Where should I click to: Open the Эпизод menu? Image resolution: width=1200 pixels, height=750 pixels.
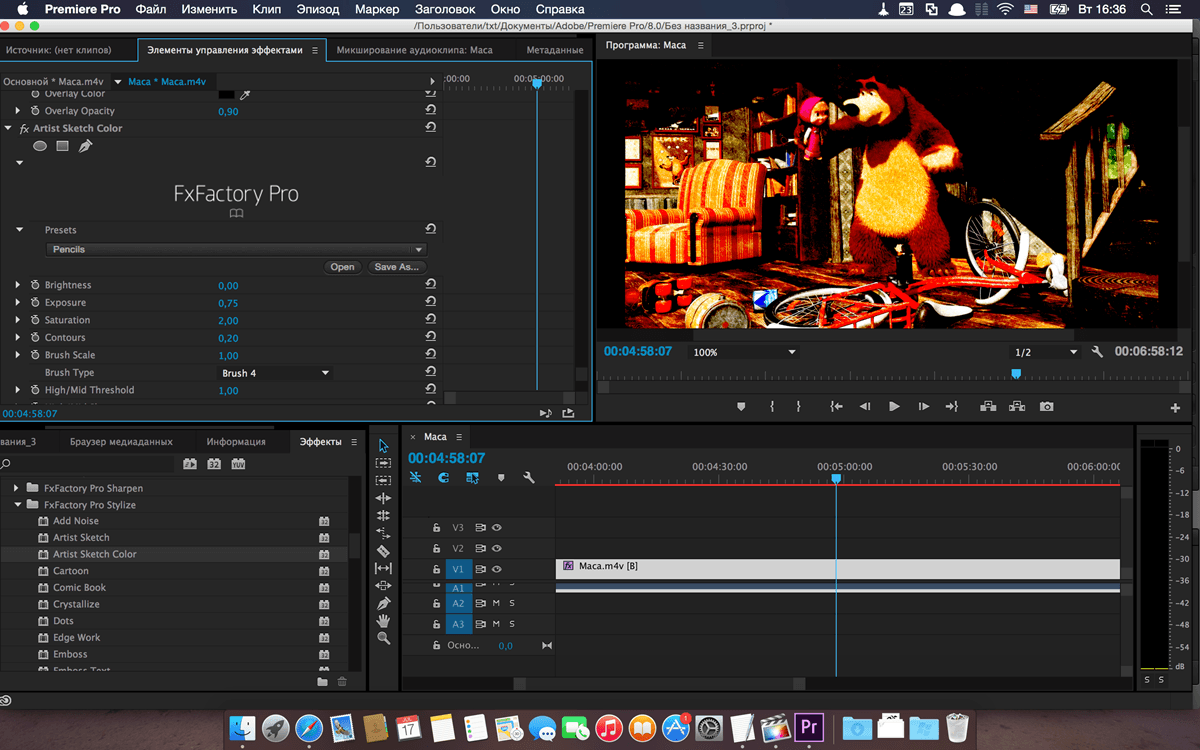317,9
